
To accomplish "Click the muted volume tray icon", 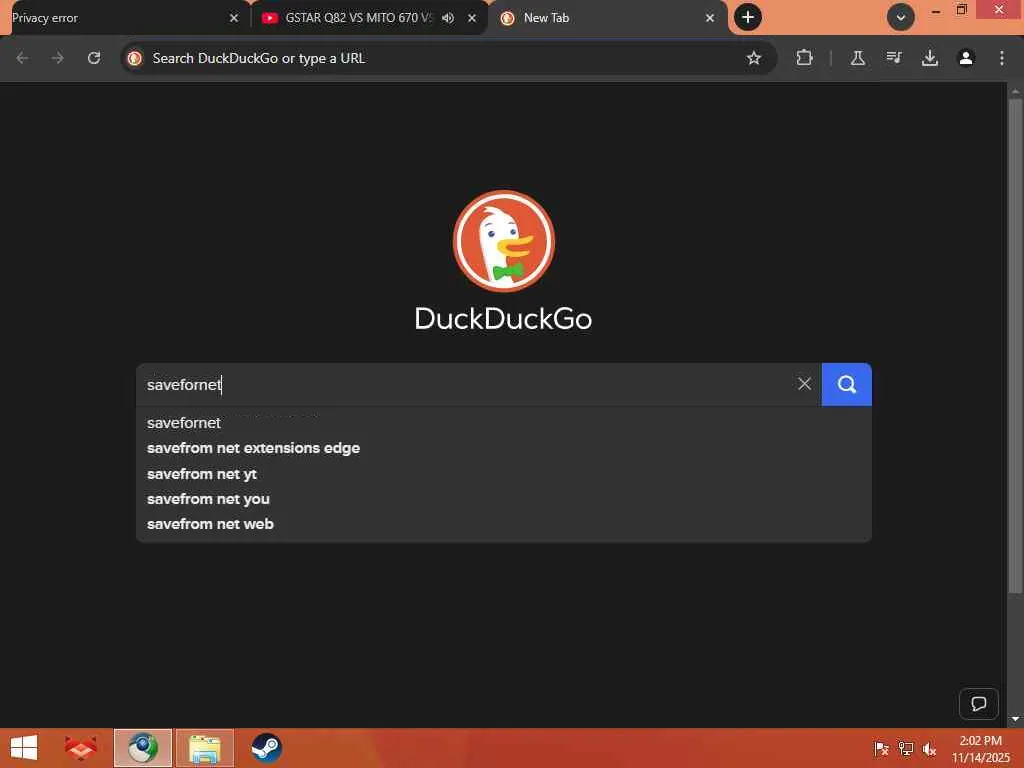I will pyautogui.click(x=929, y=749).
